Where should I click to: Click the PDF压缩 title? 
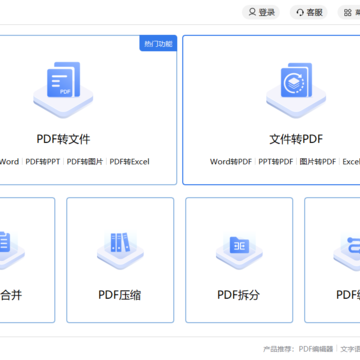120,295
